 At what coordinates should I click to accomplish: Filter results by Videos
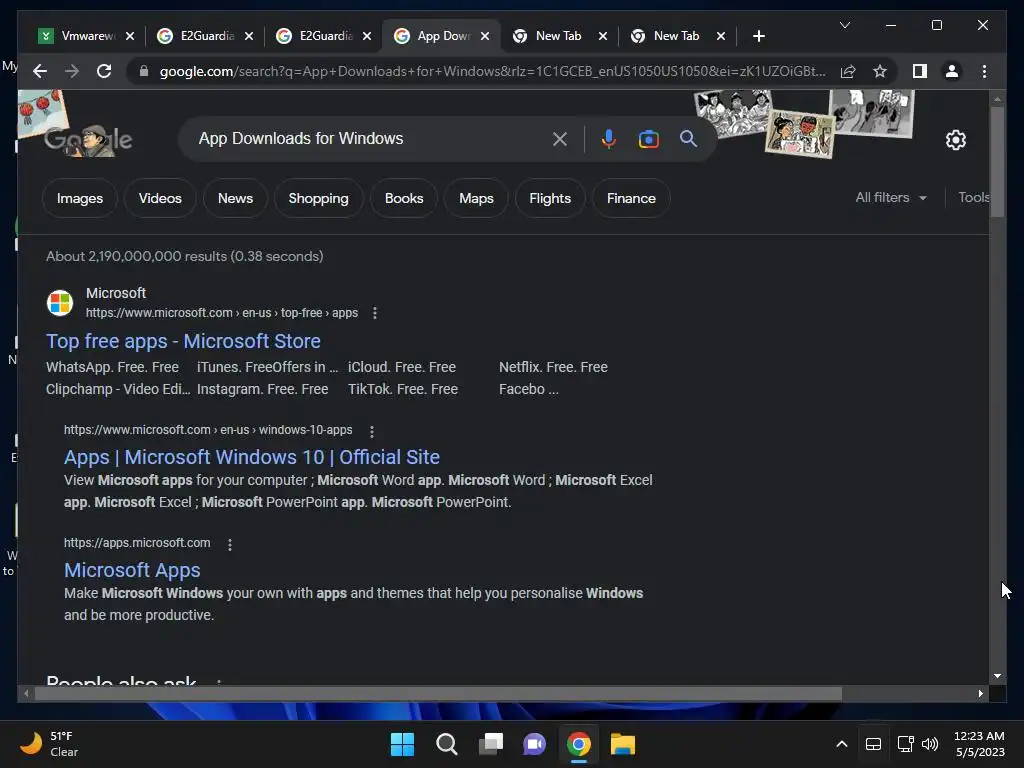click(x=160, y=198)
